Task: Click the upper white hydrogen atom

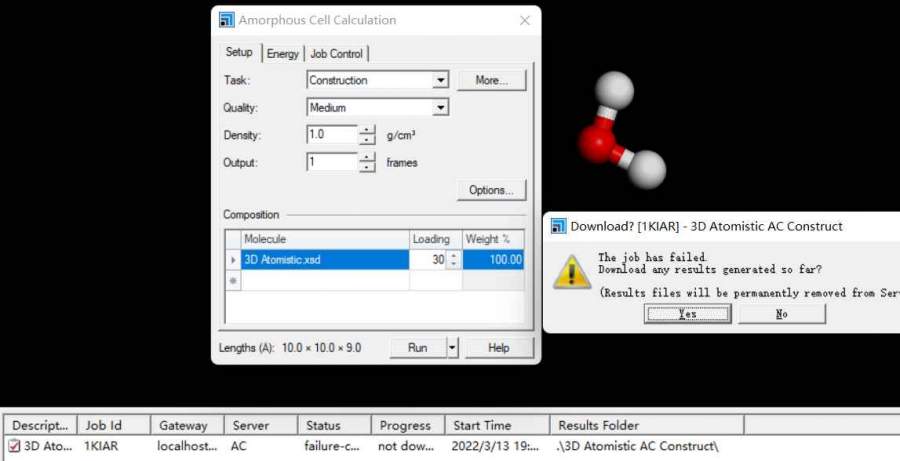Action: click(x=614, y=90)
